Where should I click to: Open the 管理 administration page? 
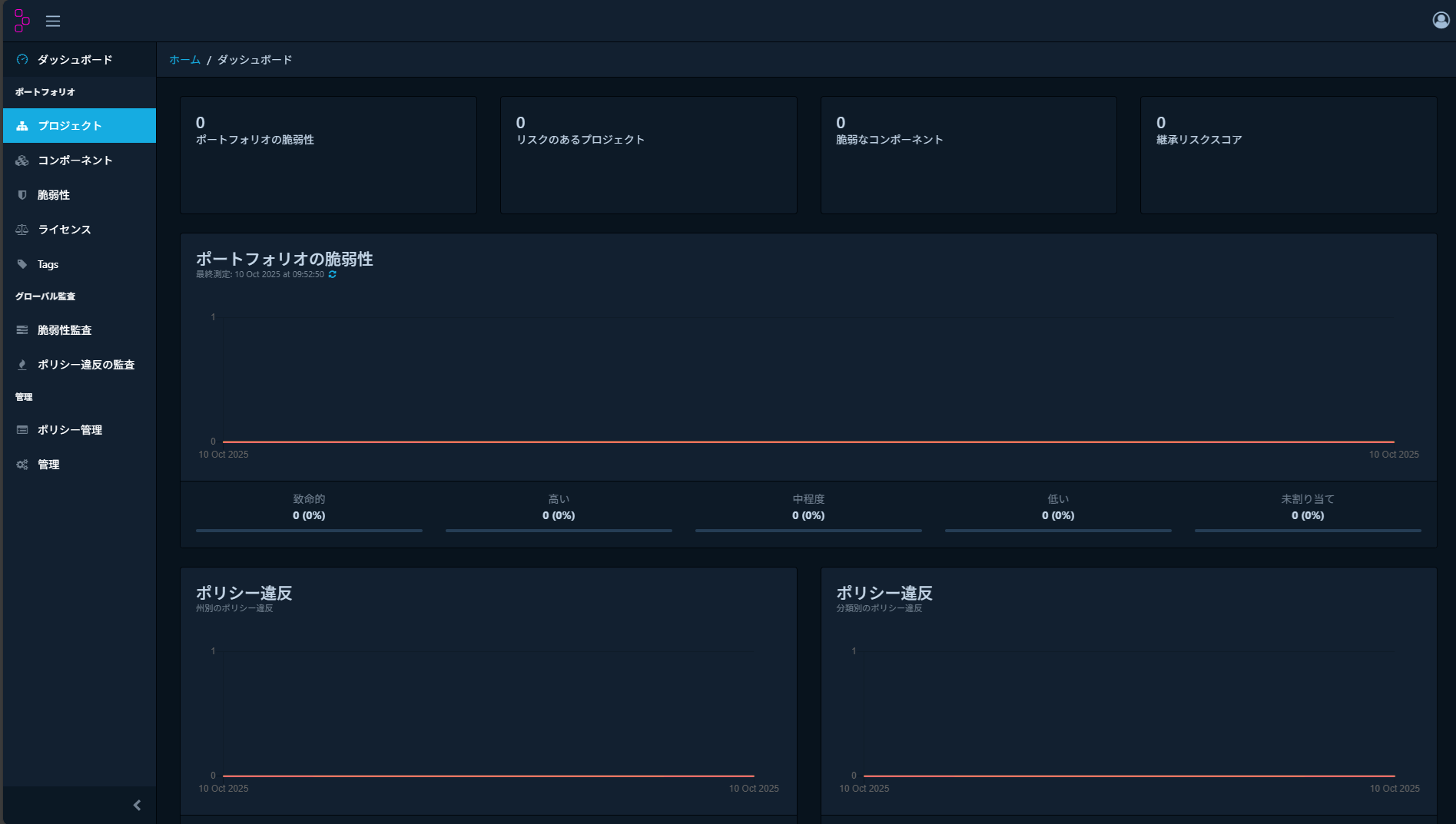click(48, 465)
